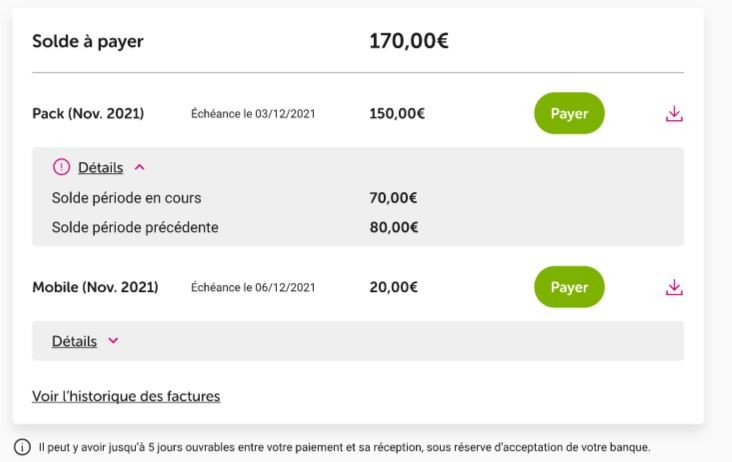This screenshot has width=732, height=462.
Task: Click the Solde période précédente row
Action: (x=358, y=227)
